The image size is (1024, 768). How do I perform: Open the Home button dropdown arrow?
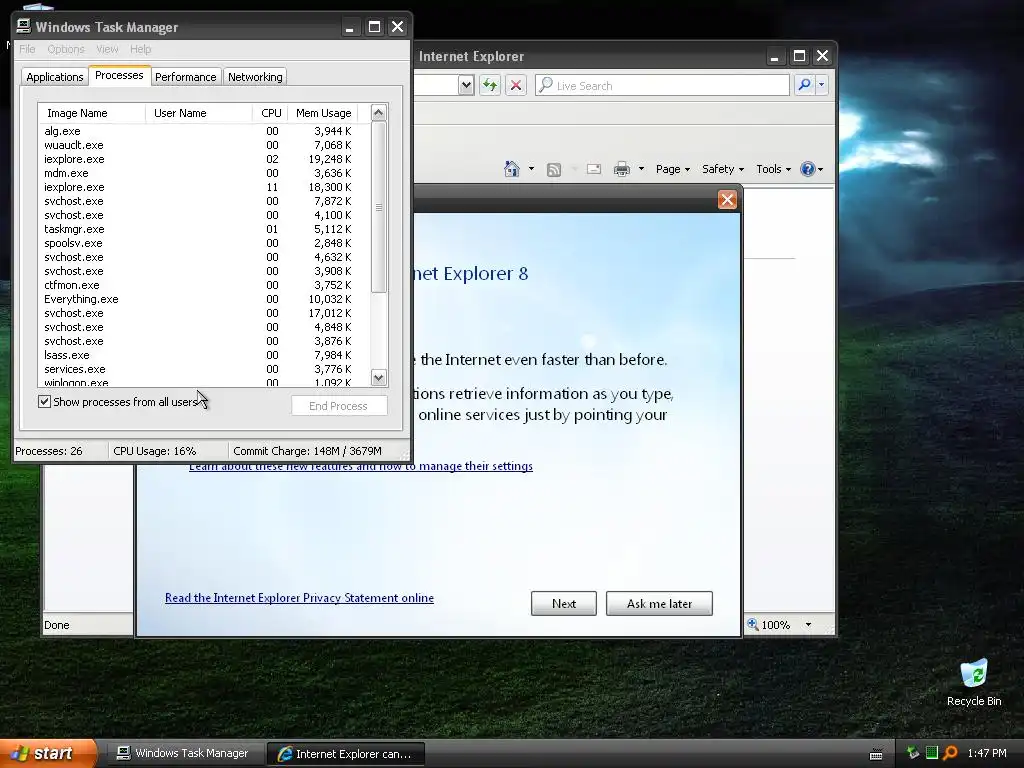[x=531, y=169]
